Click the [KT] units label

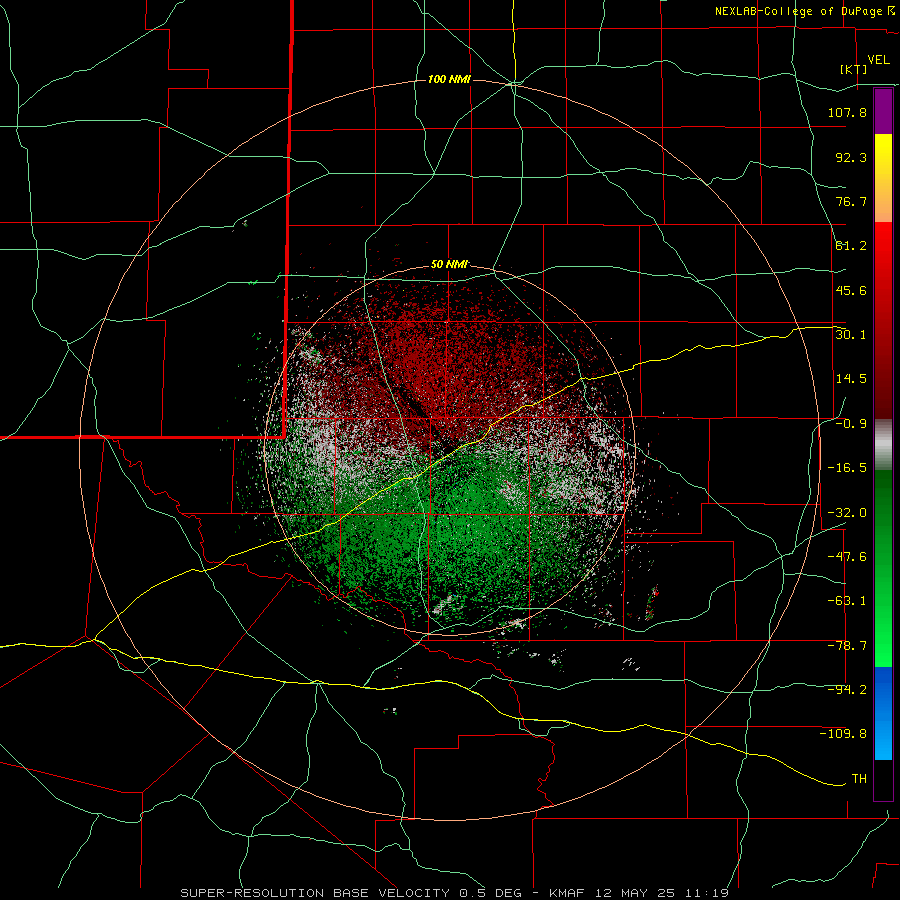click(x=854, y=69)
